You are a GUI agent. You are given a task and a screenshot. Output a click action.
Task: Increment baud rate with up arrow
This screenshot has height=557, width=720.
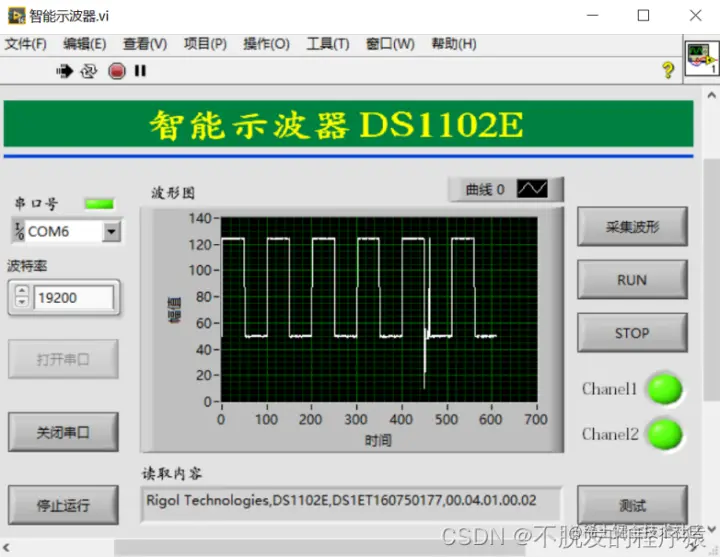pyautogui.click(x=22, y=291)
